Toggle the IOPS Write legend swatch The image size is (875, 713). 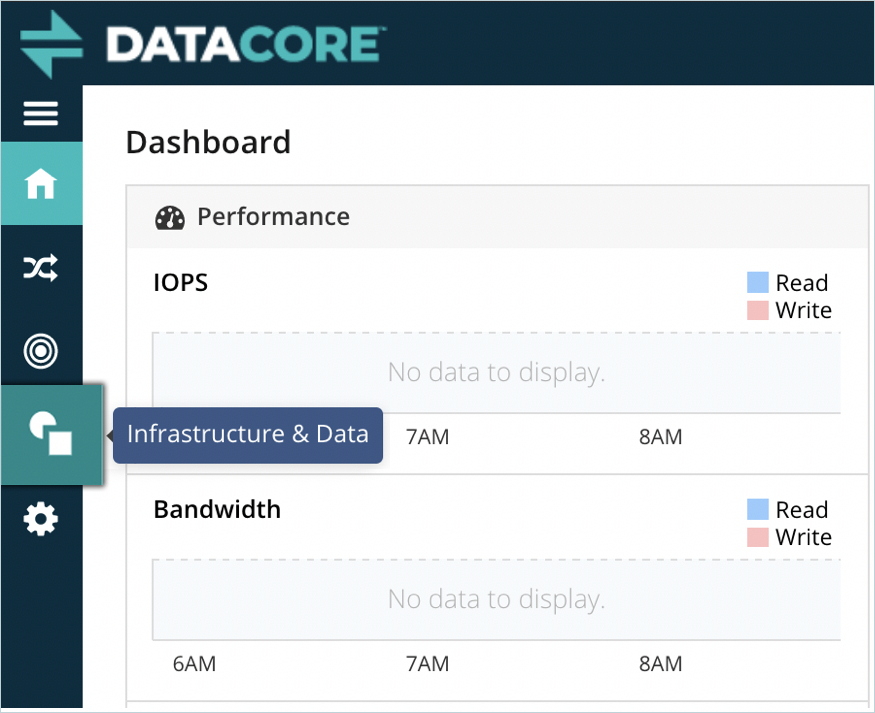(x=757, y=310)
